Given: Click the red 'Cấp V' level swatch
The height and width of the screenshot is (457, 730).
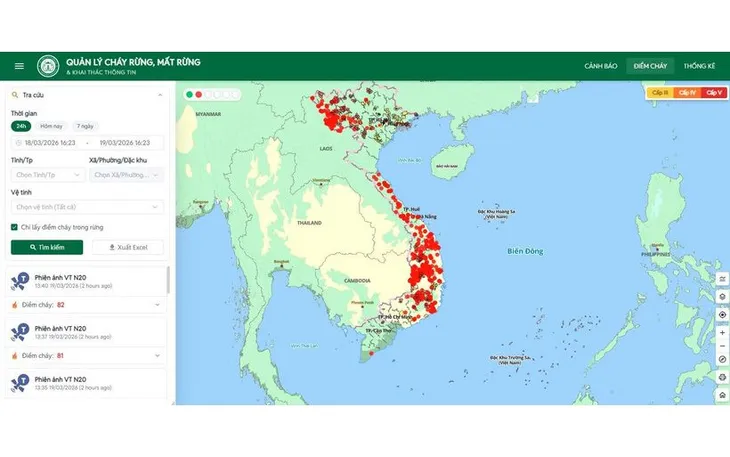Looking at the screenshot, I should (x=713, y=93).
